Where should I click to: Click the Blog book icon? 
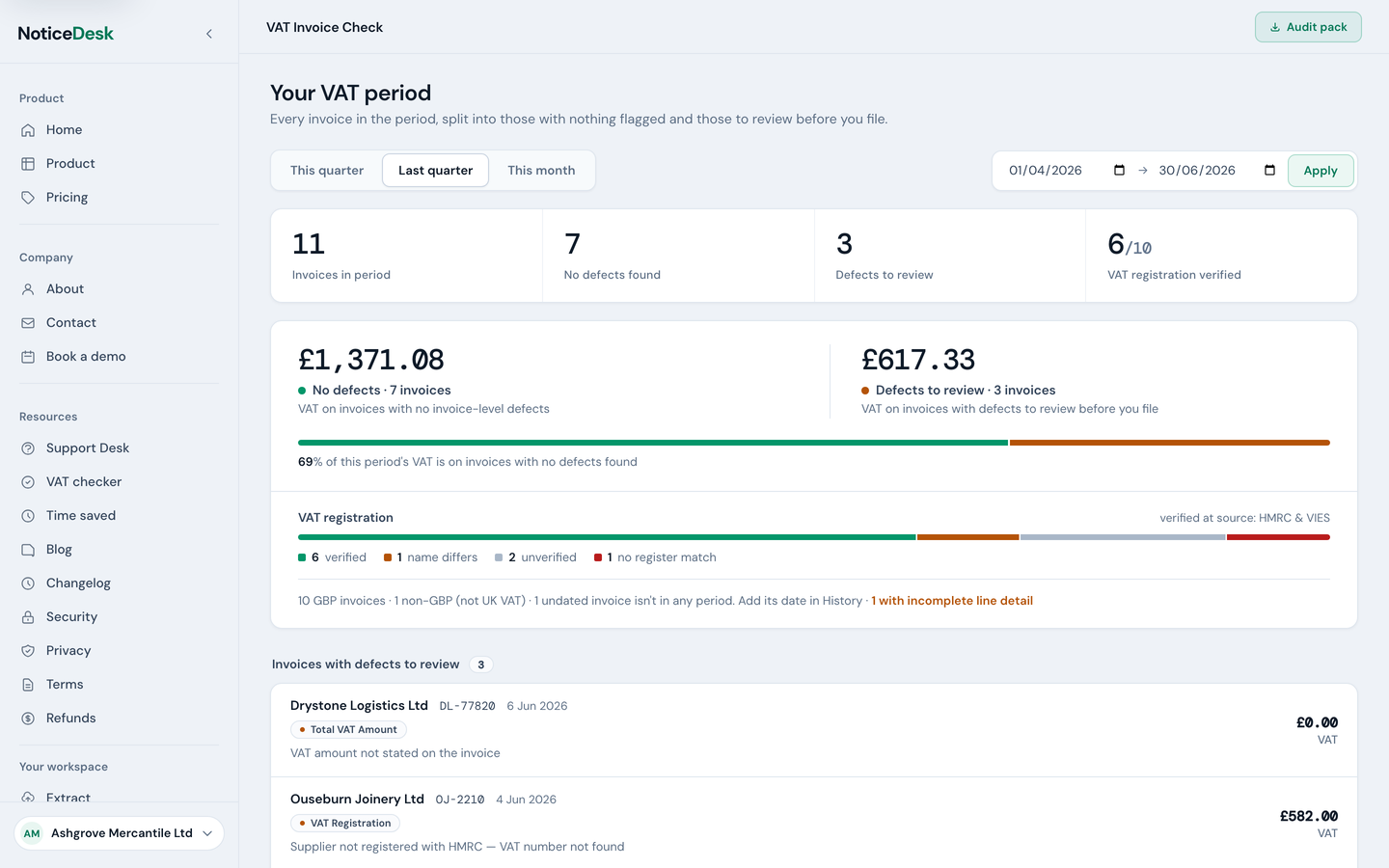click(28, 550)
